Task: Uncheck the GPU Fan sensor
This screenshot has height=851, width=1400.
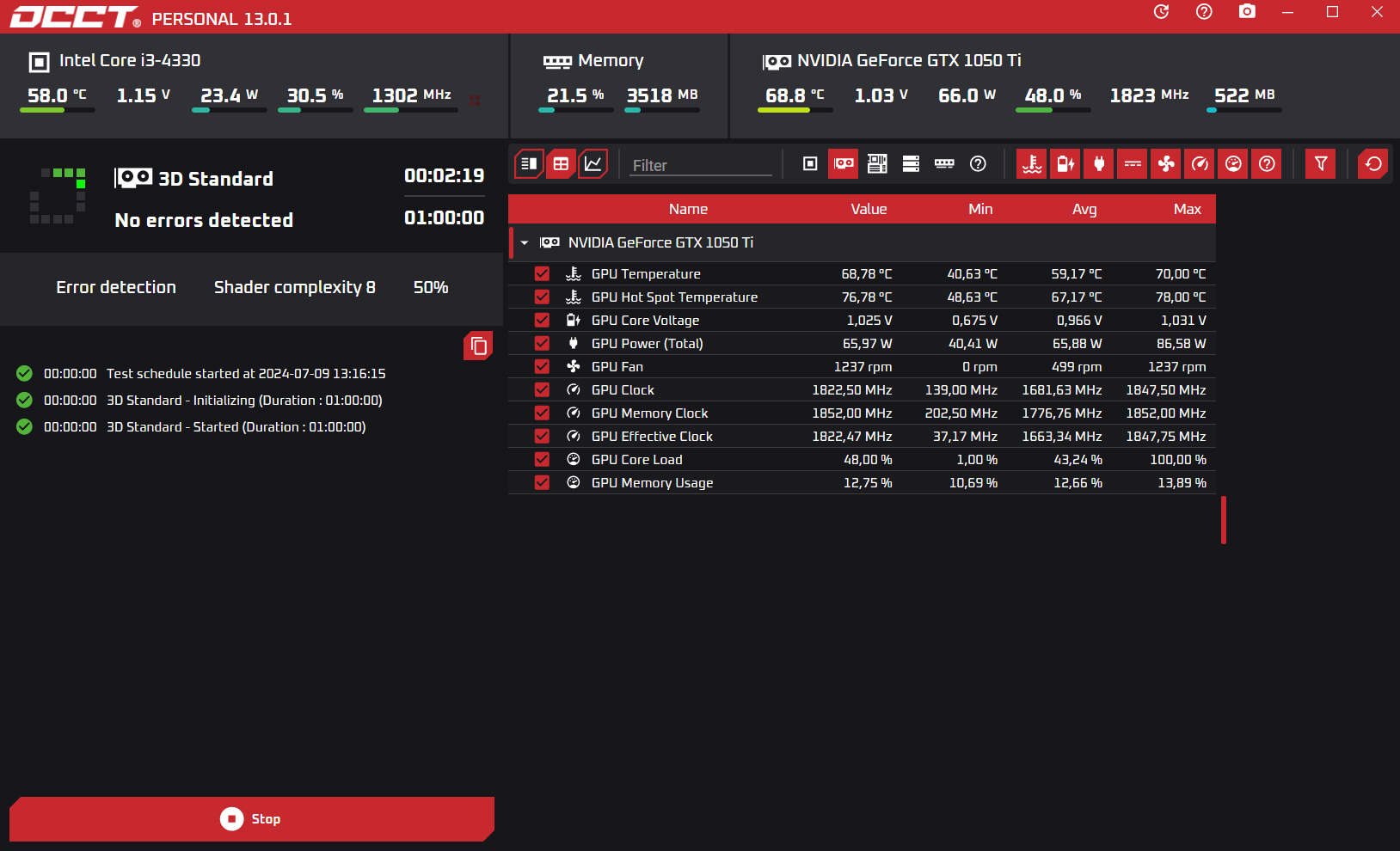Action: (542, 366)
